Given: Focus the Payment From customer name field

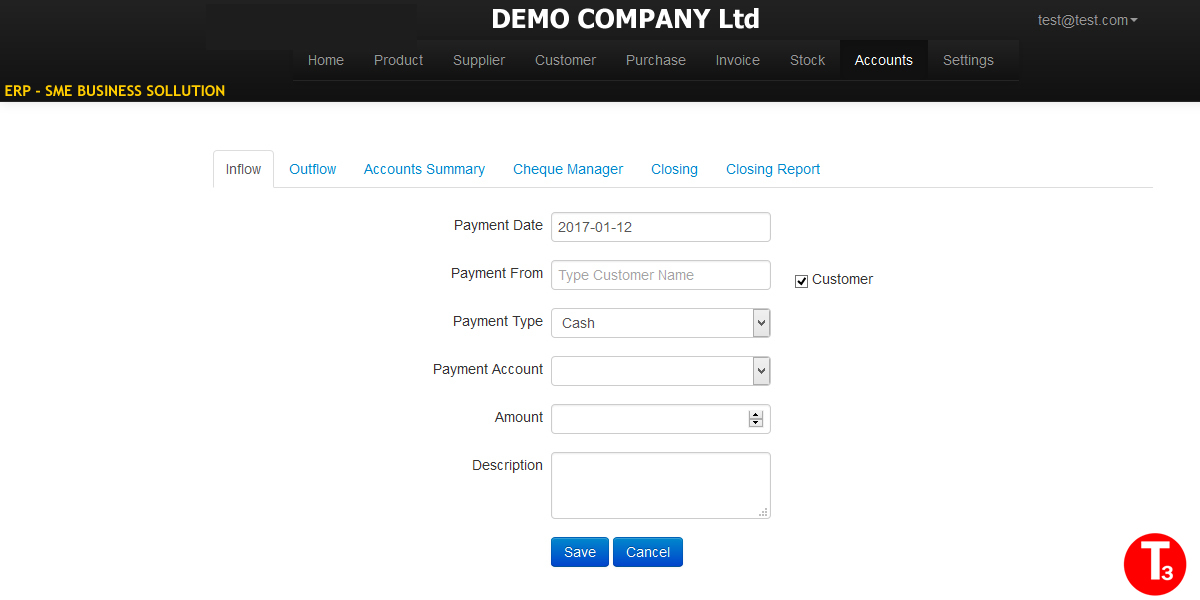Looking at the screenshot, I should tap(661, 275).
